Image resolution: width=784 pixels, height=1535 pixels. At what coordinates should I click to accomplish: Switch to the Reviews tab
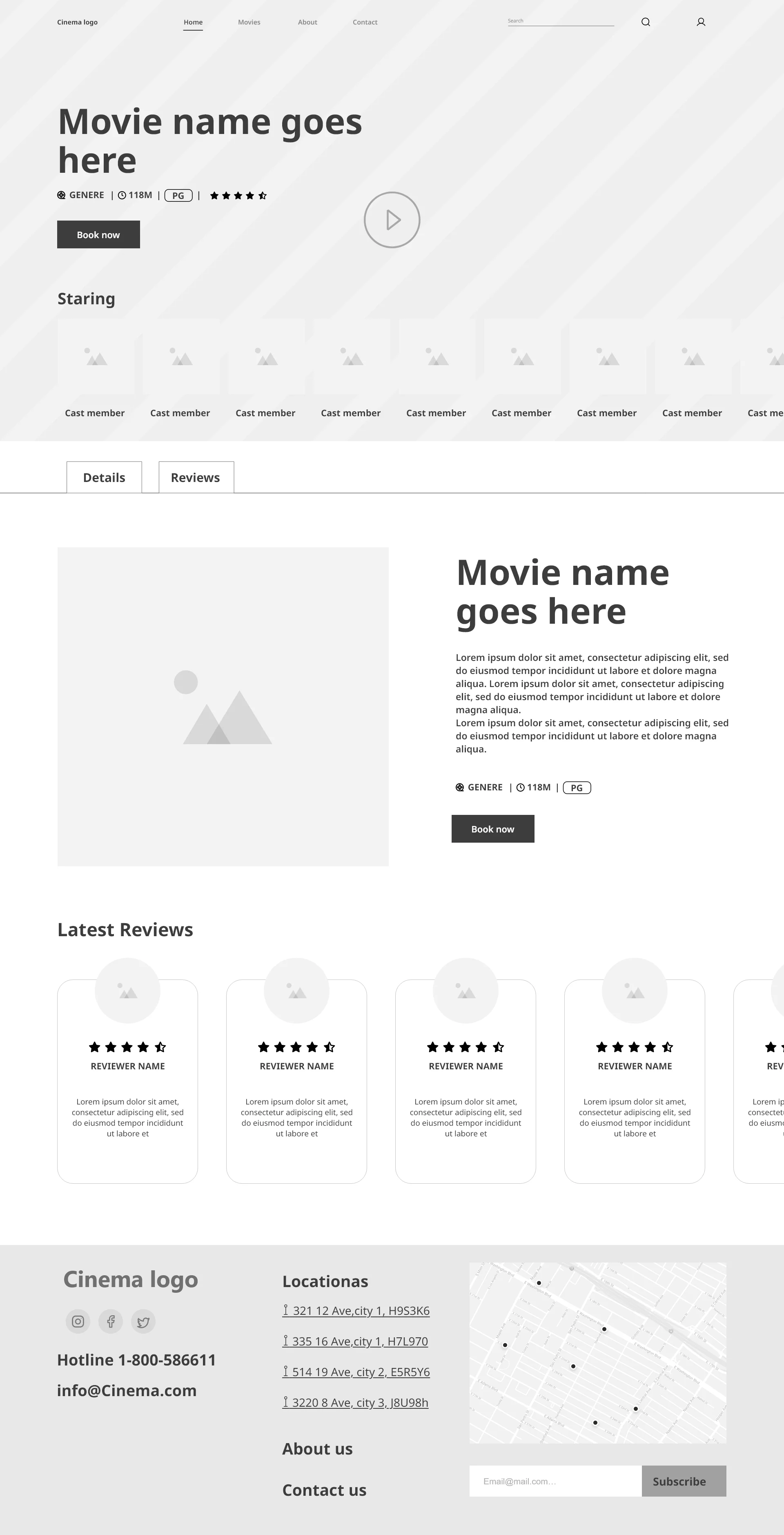pyautogui.click(x=196, y=477)
